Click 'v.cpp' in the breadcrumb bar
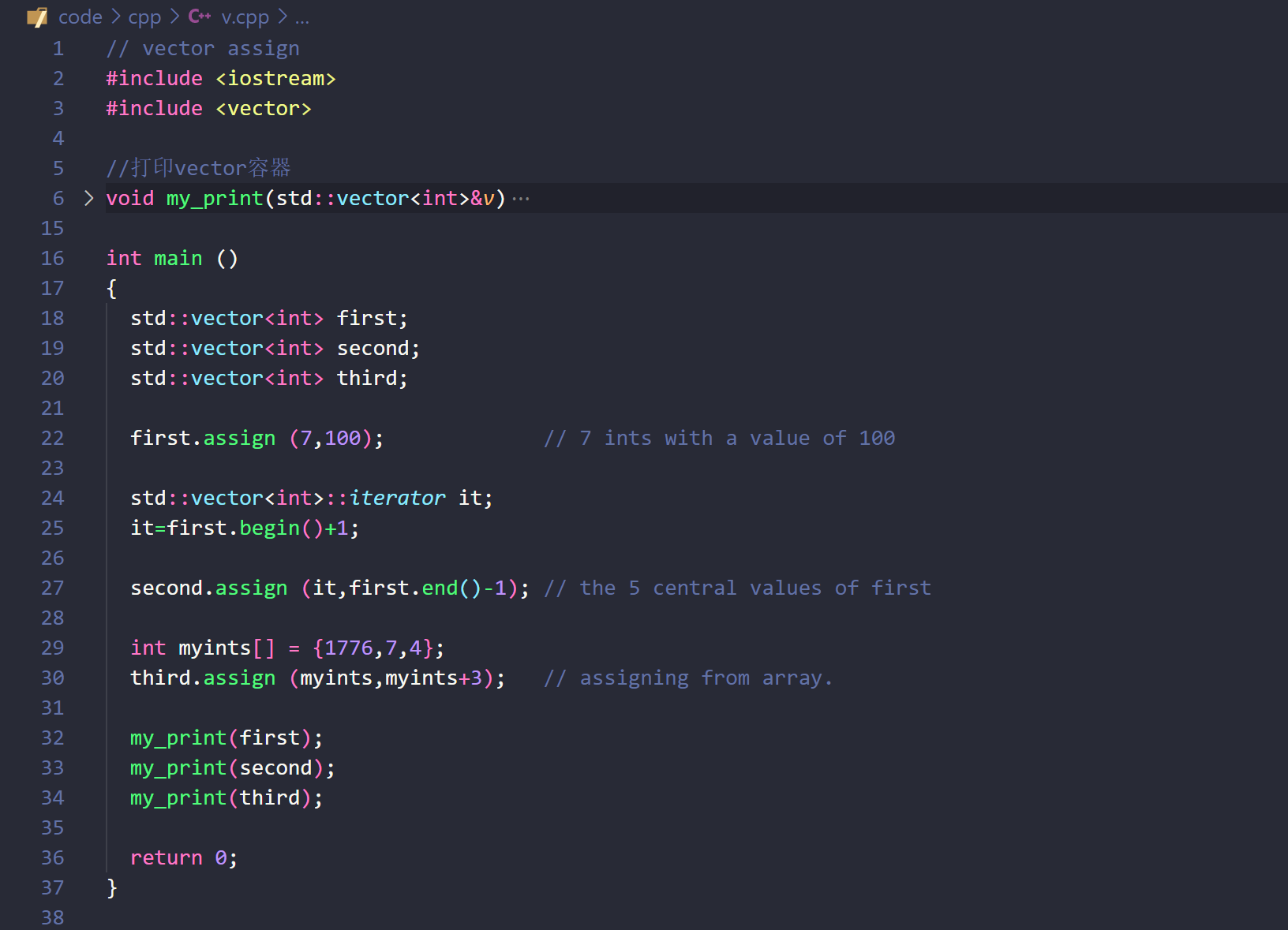Viewport: 1288px width, 930px height. coord(245,17)
